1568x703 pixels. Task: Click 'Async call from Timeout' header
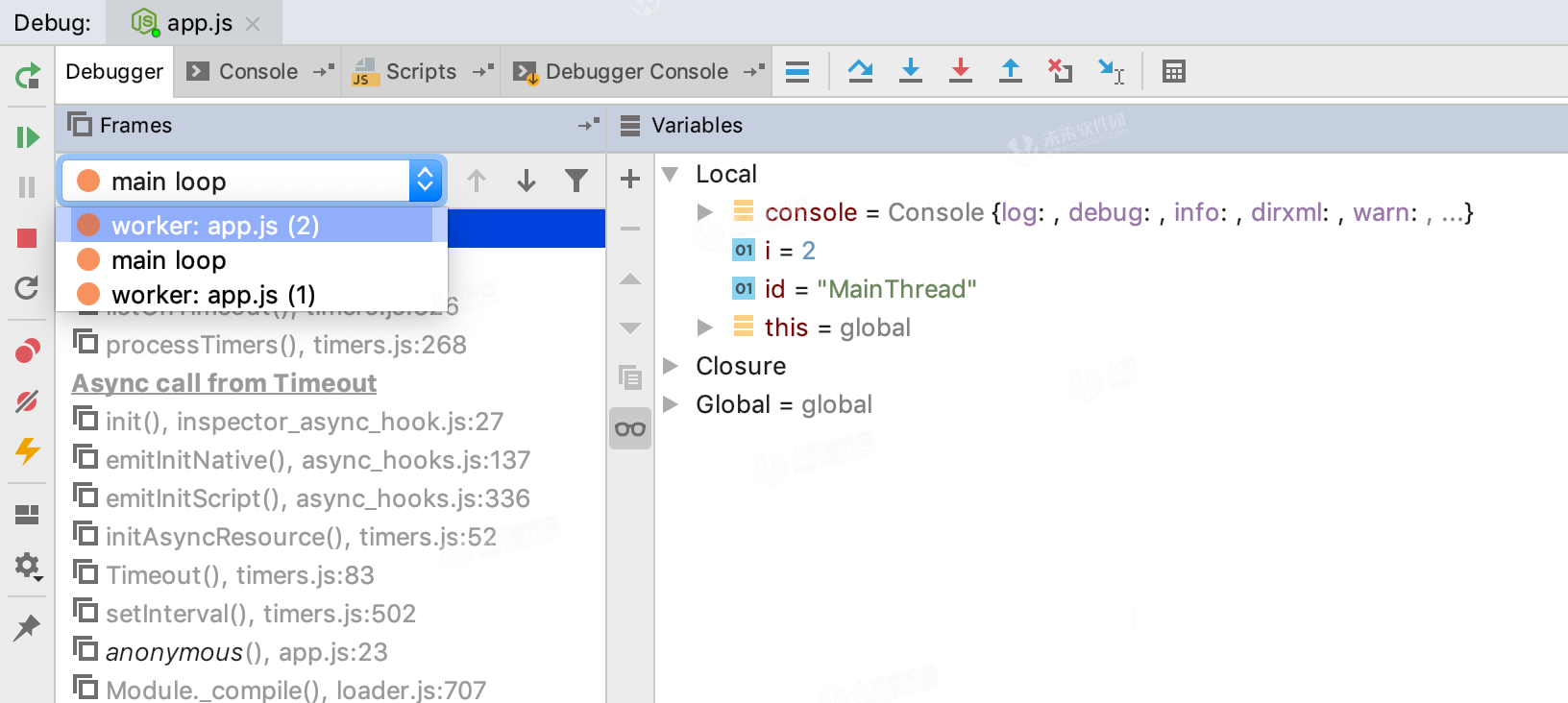(224, 383)
